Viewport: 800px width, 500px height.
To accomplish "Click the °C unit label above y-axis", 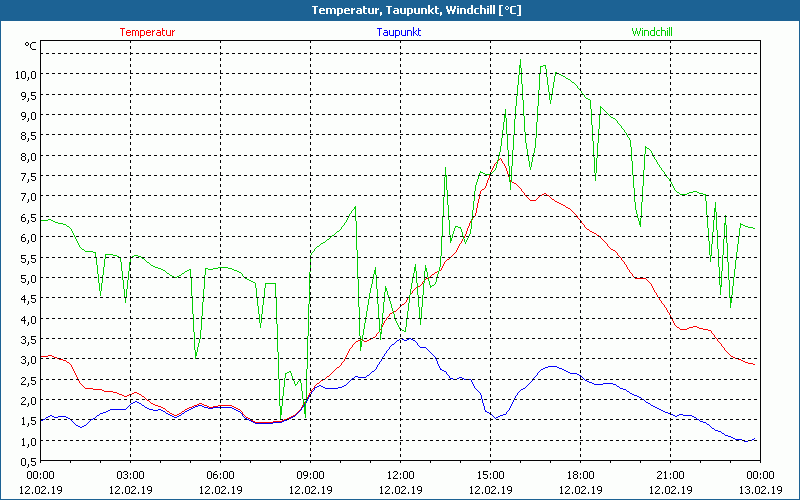I will [30, 46].
